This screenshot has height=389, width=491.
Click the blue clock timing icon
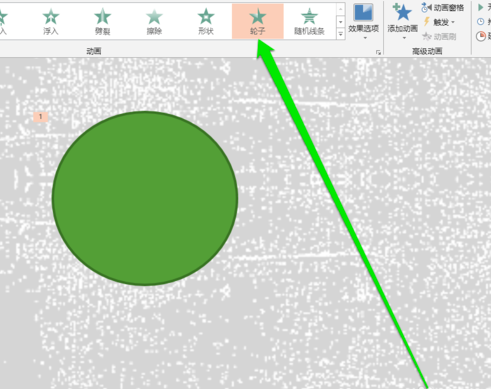(481, 22)
